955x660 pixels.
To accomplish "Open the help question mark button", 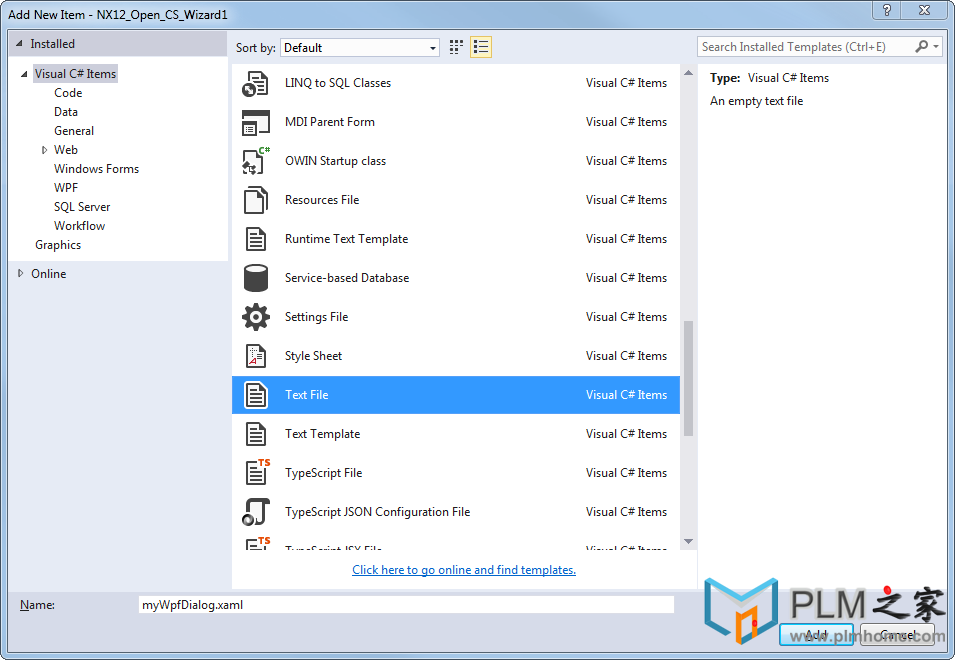I will click(x=887, y=10).
